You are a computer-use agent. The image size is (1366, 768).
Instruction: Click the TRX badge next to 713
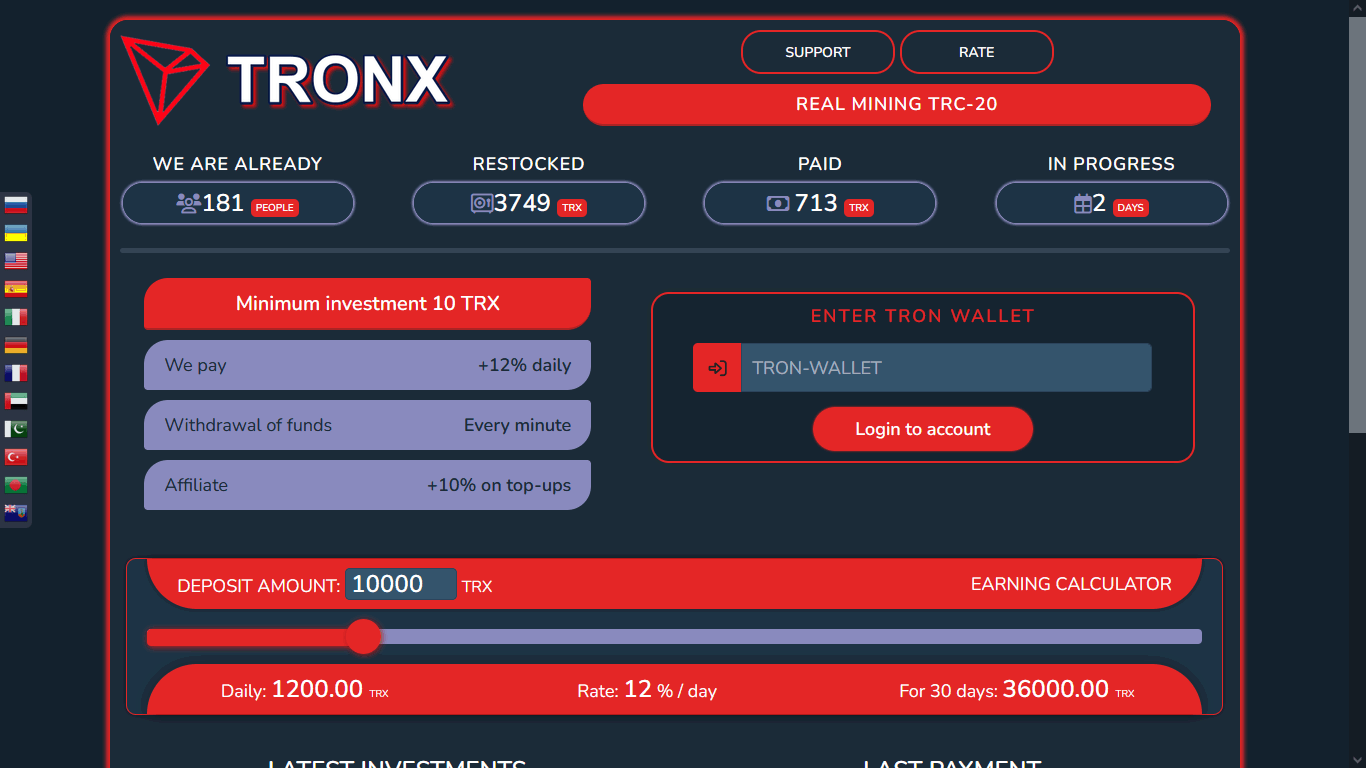point(859,208)
